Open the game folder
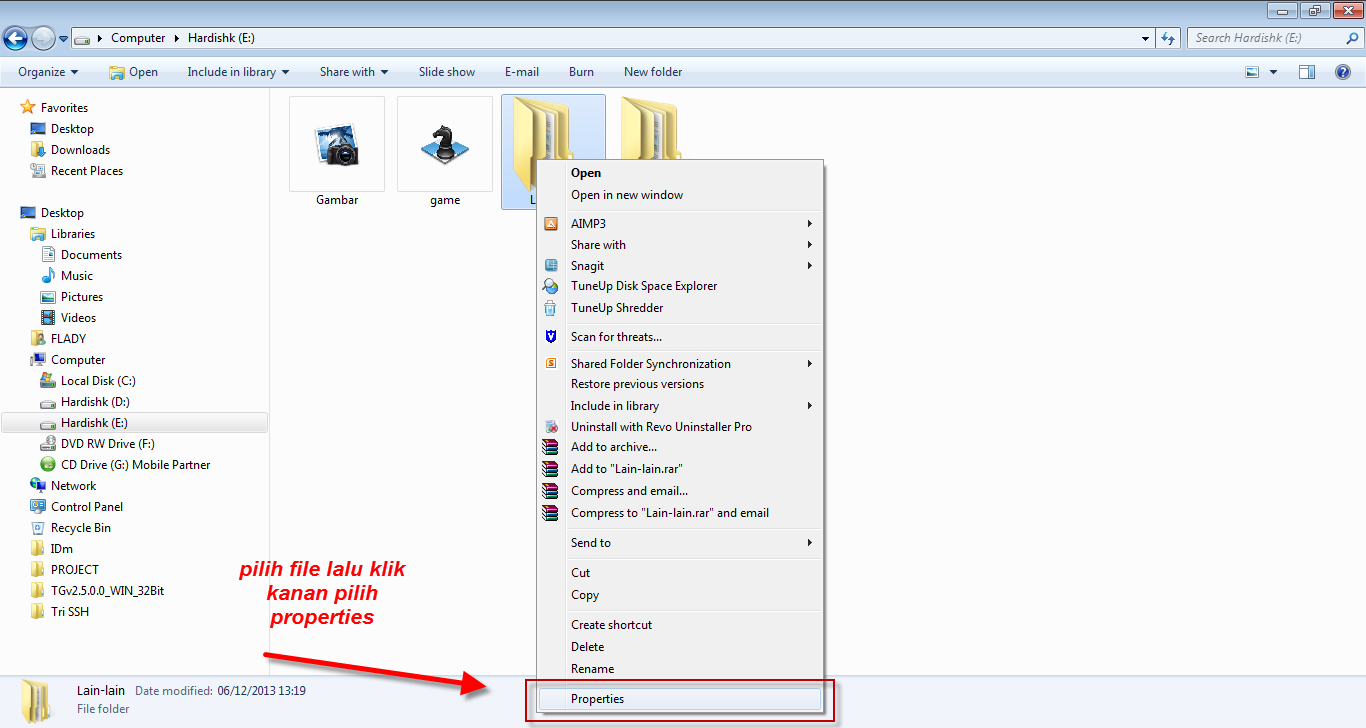This screenshot has height=728, width=1366. [x=444, y=144]
